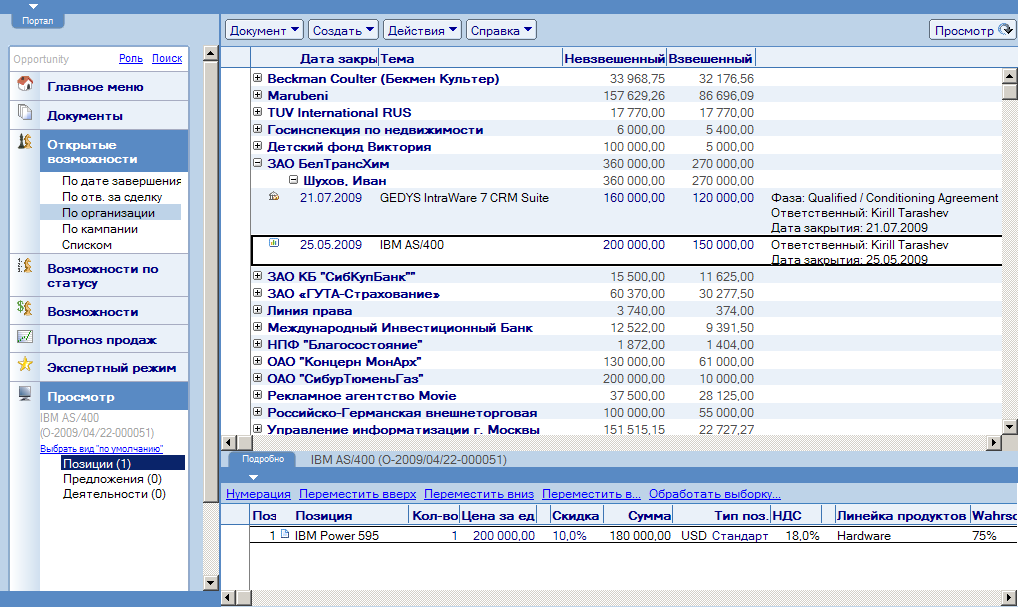Image resolution: width=1018 pixels, height=607 pixels.
Task: Select Позиции (1) in Просмотр list
Action: 123,464
